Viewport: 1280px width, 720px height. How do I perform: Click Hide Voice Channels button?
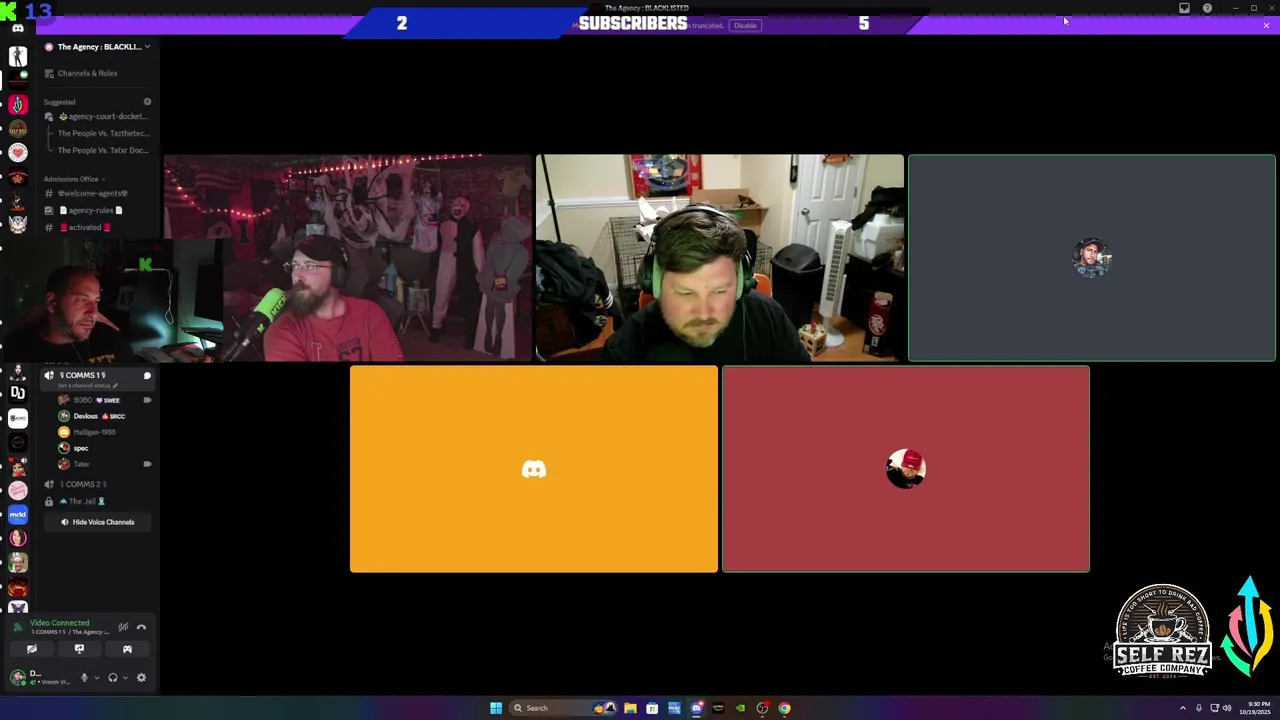[97, 522]
